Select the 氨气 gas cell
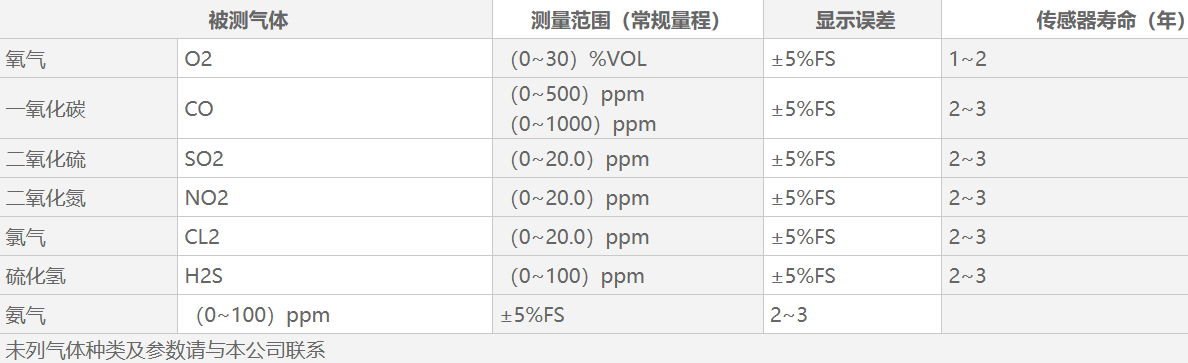Screen dimensions: 1188x363 89,314
